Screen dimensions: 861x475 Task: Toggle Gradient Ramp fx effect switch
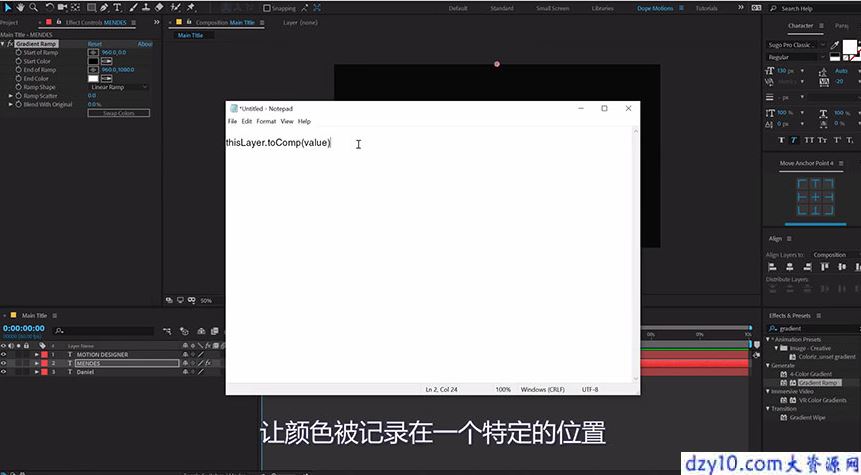click(10, 43)
